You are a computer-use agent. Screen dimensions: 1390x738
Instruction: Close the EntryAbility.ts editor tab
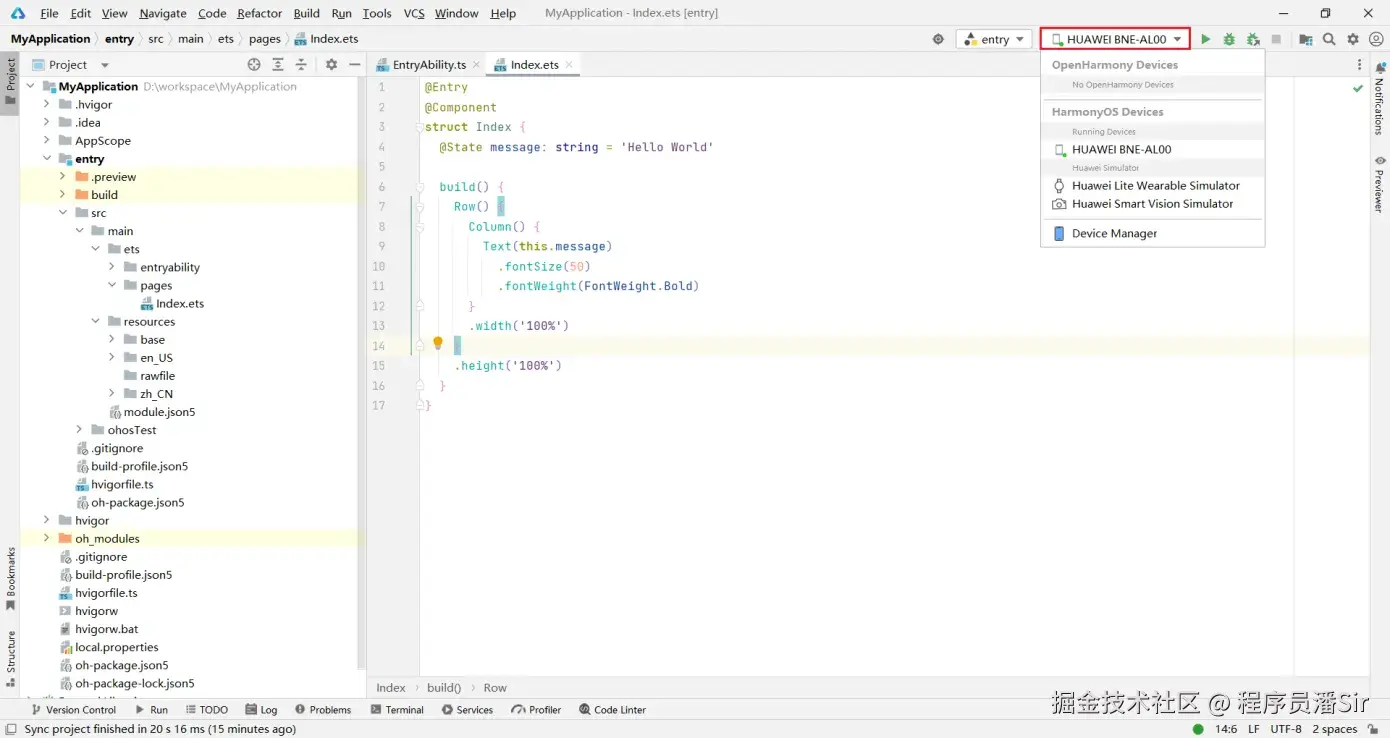click(477, 64)
